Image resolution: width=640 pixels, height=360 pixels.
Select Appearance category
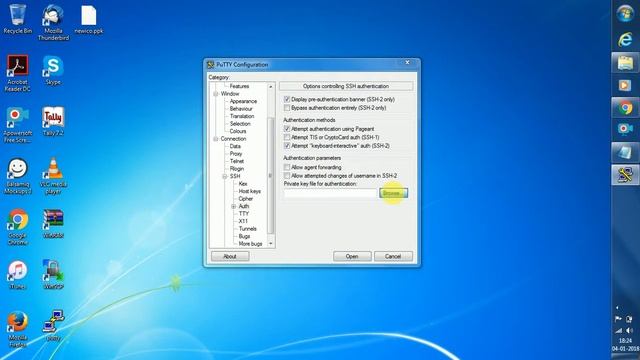(243, 101)
